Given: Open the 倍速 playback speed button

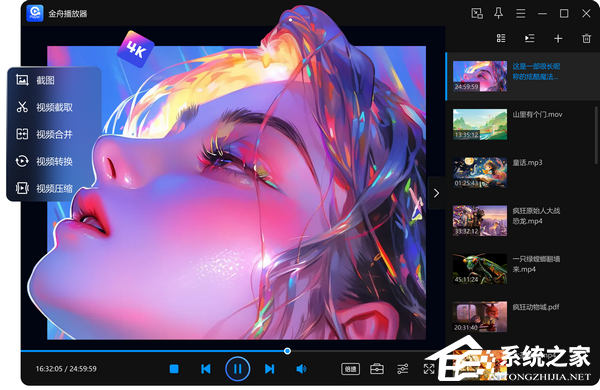Looking at the screenshot, I should click(x=350, y=369).
